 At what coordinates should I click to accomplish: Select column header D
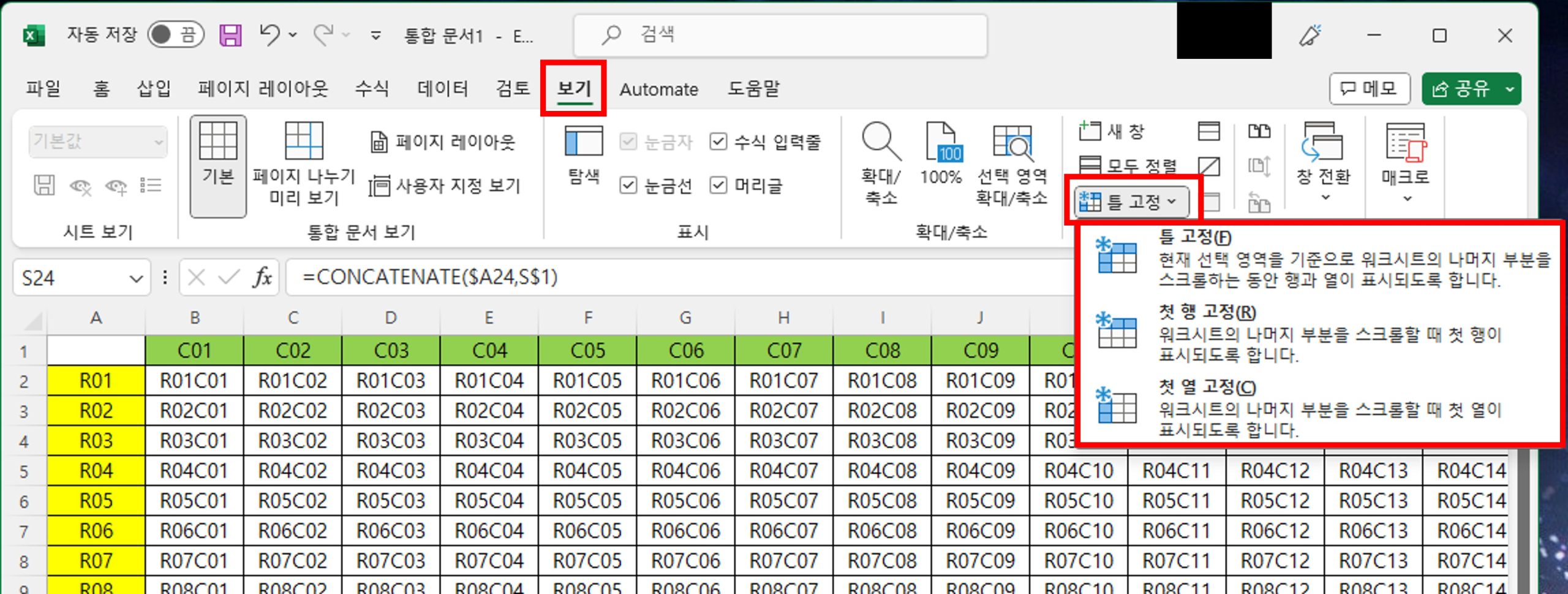pyautogui.click(x=391, y=318)
